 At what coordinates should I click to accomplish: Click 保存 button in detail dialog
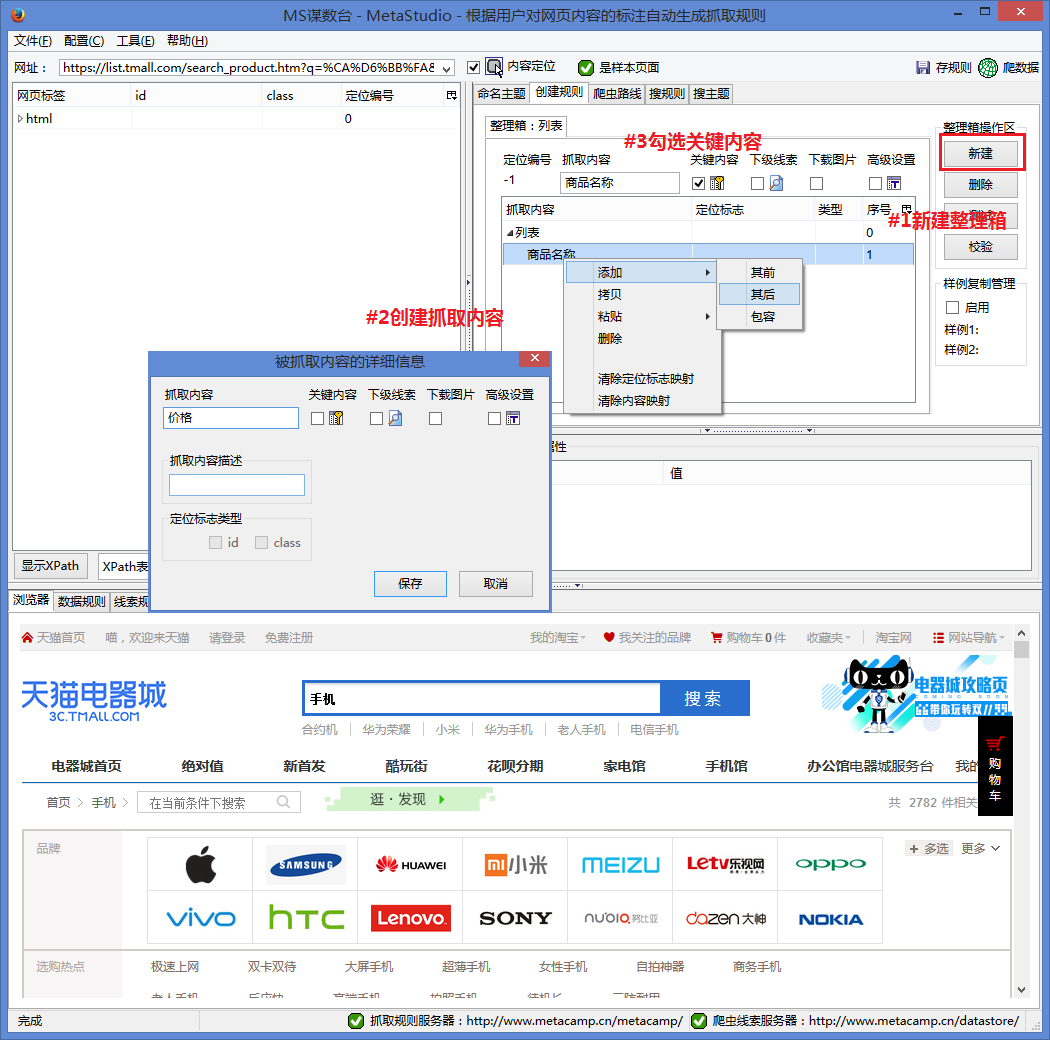click(410, 584)
